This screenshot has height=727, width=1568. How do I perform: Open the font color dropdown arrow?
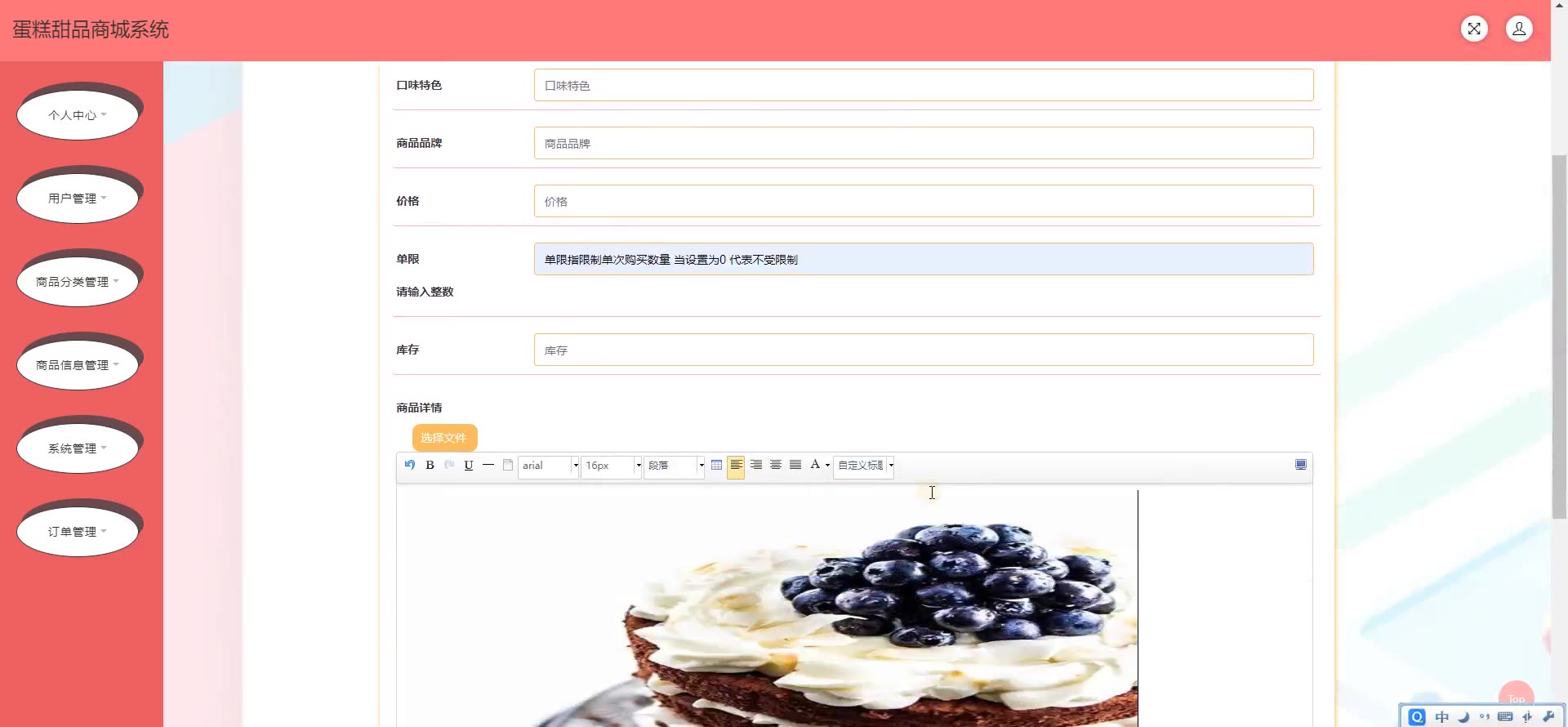click(x=827, y=466)
